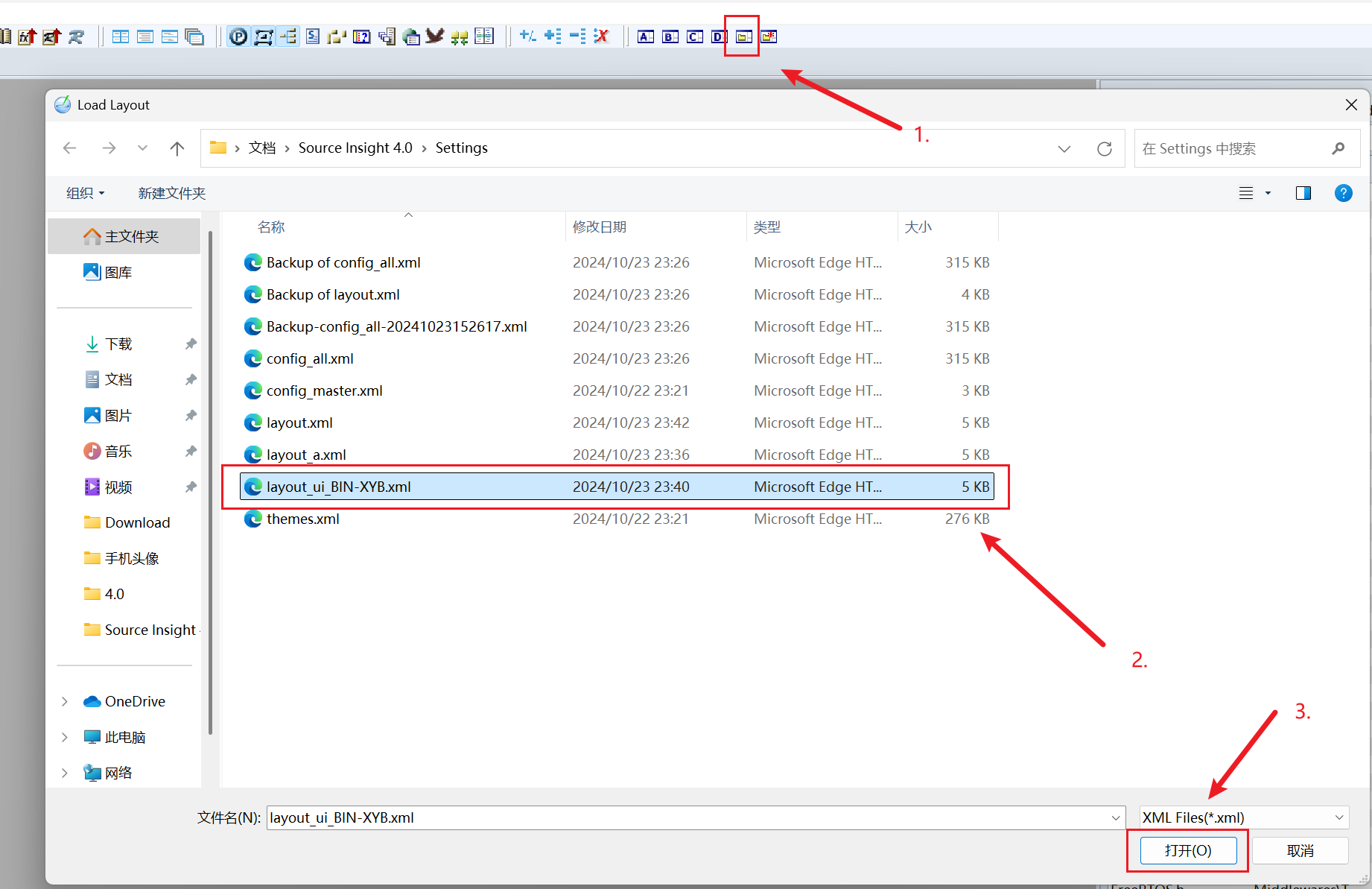Click the navigation pane vertical scrollbar
Viewport: 1372px width, 889px height.
tap(211, 484)
